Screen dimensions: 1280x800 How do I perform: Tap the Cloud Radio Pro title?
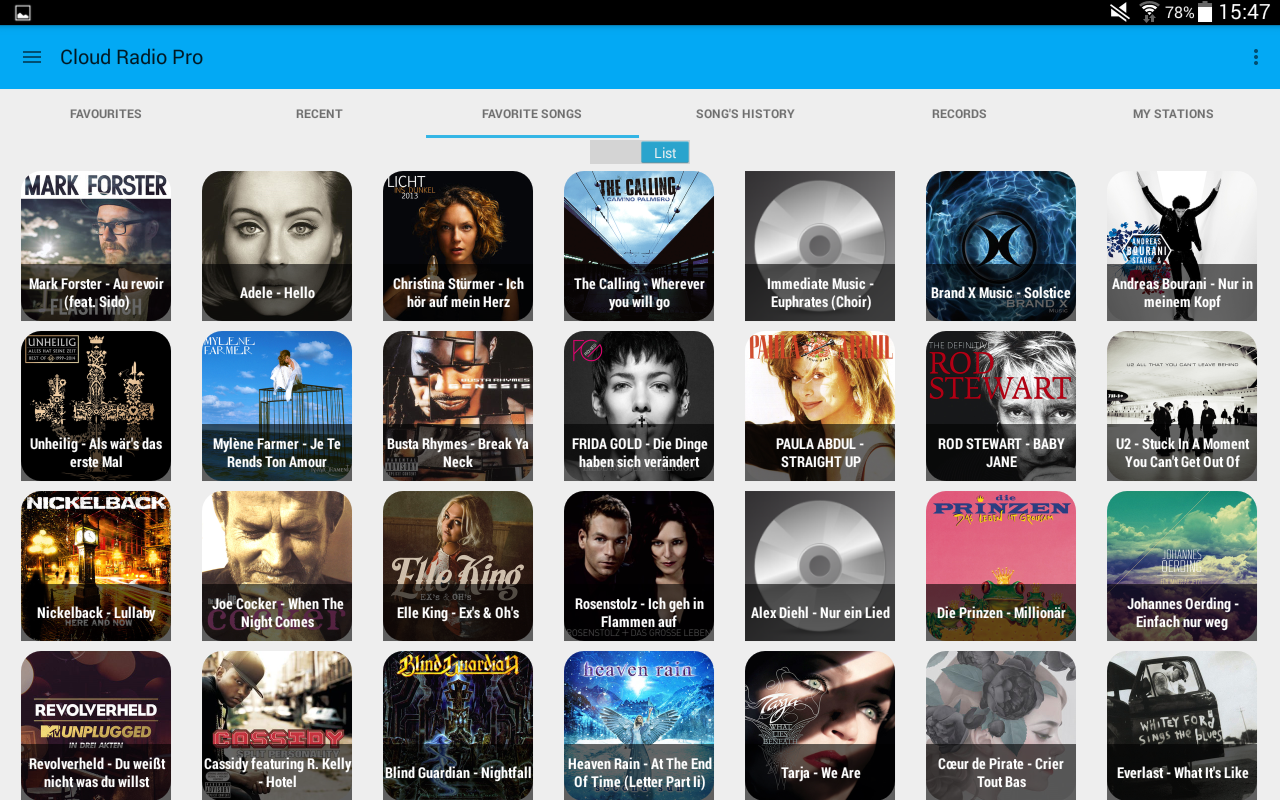pos(131,57)
